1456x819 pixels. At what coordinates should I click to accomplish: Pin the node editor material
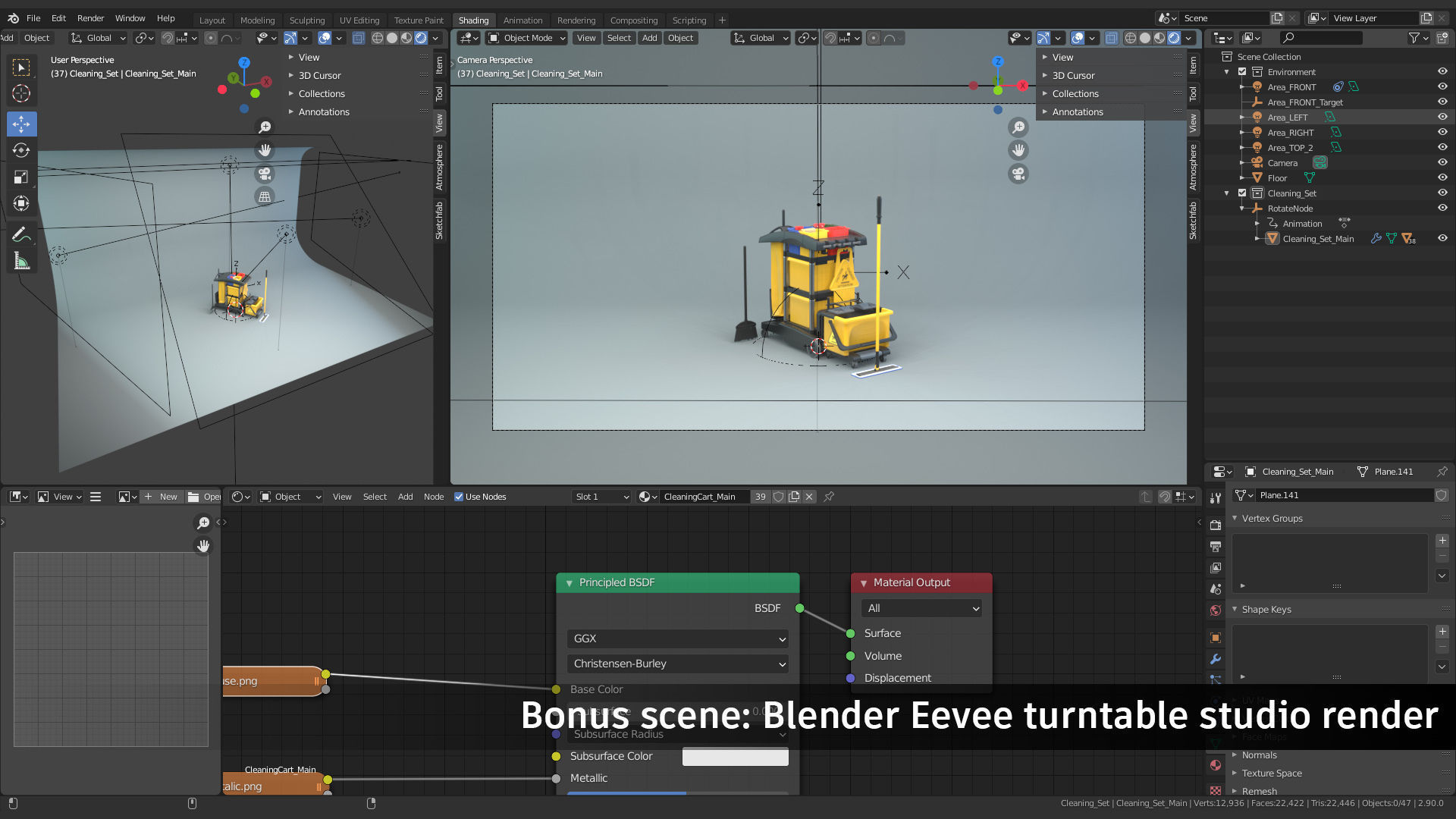point(829,497)
